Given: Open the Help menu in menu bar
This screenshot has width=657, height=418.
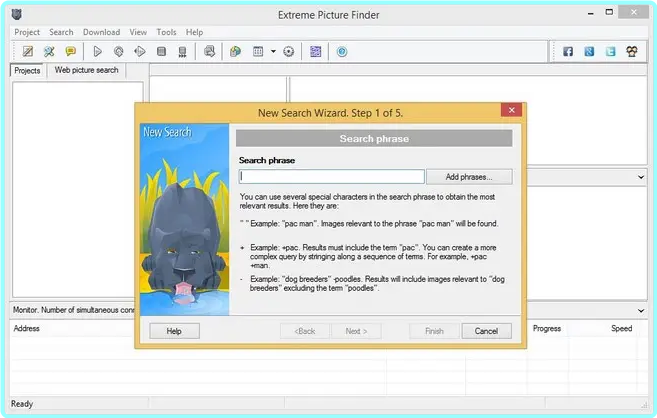Looking at the screenshot, I should [x=194, y=32].
